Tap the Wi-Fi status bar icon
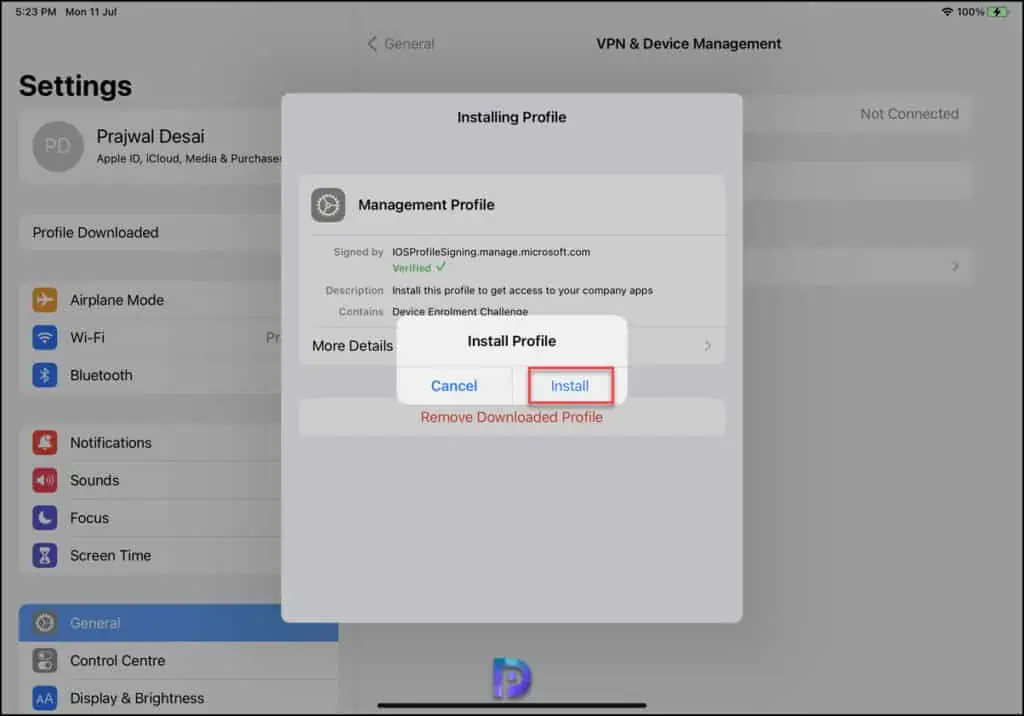The image size is (1024, 716). 946,12
